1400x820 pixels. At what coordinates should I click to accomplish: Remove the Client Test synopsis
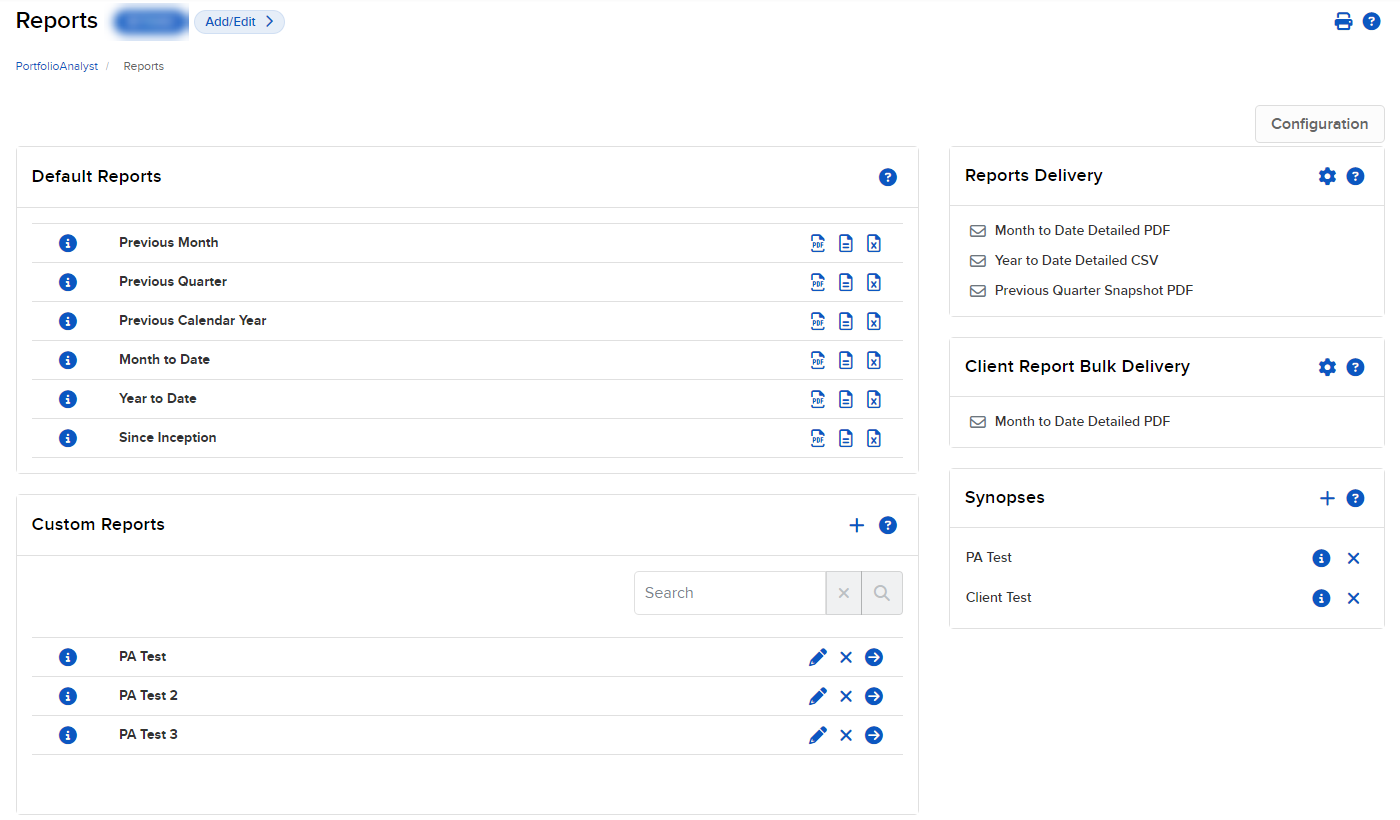[1354, 597]
